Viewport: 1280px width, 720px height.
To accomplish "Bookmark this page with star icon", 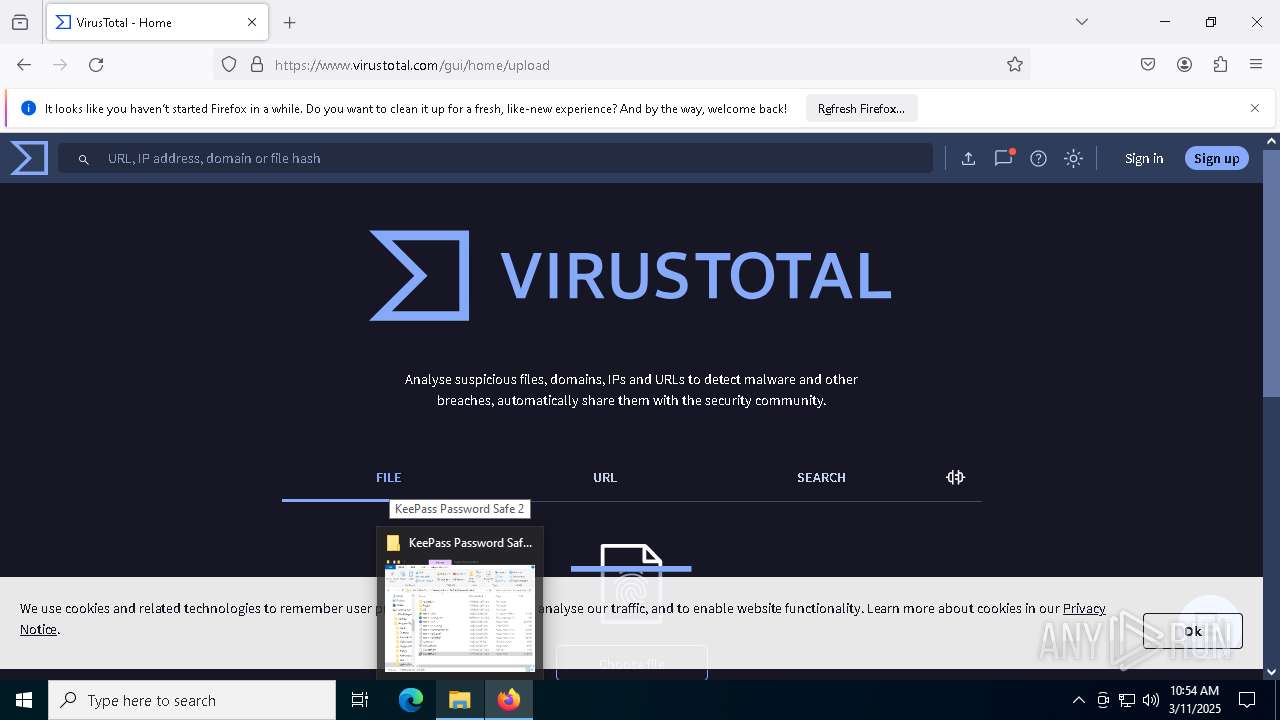I will tap(1015, 64).
